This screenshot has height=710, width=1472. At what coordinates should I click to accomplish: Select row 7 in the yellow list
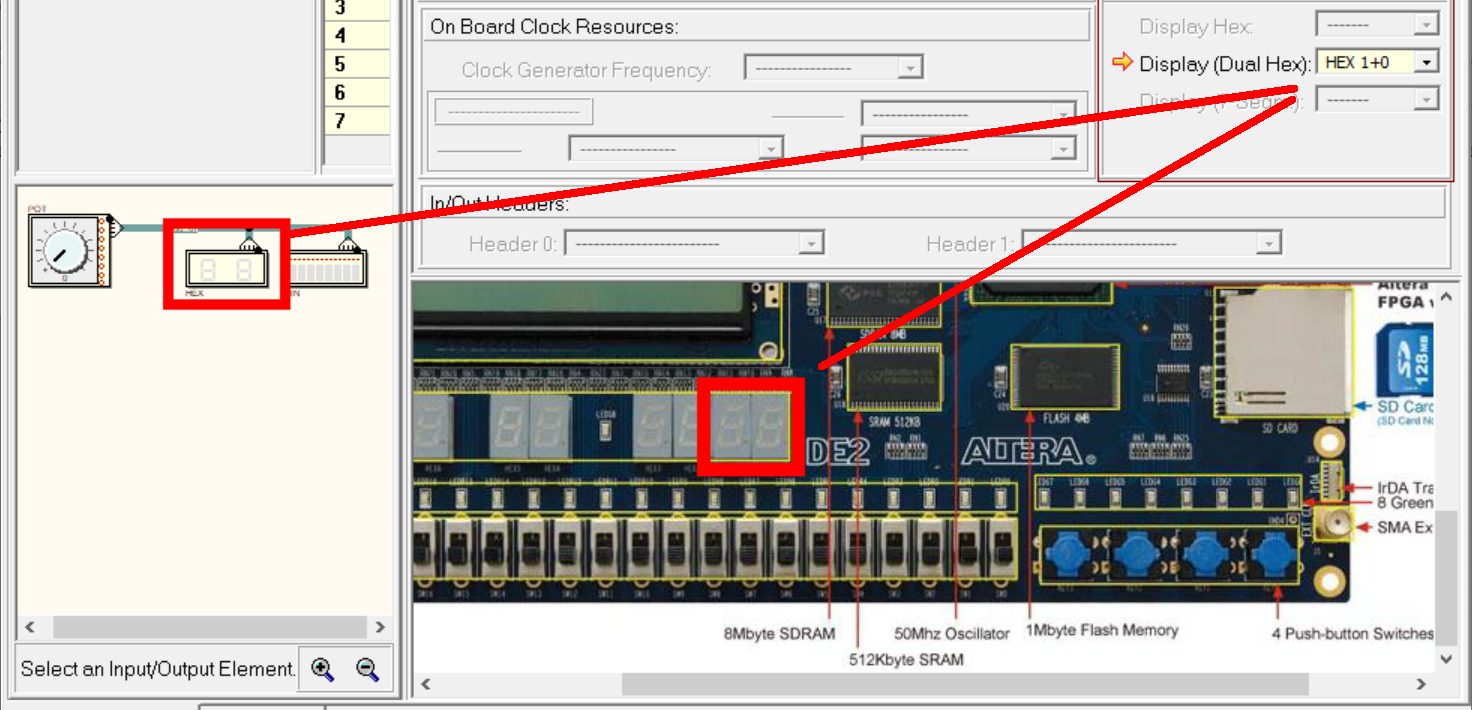[357, 121]
